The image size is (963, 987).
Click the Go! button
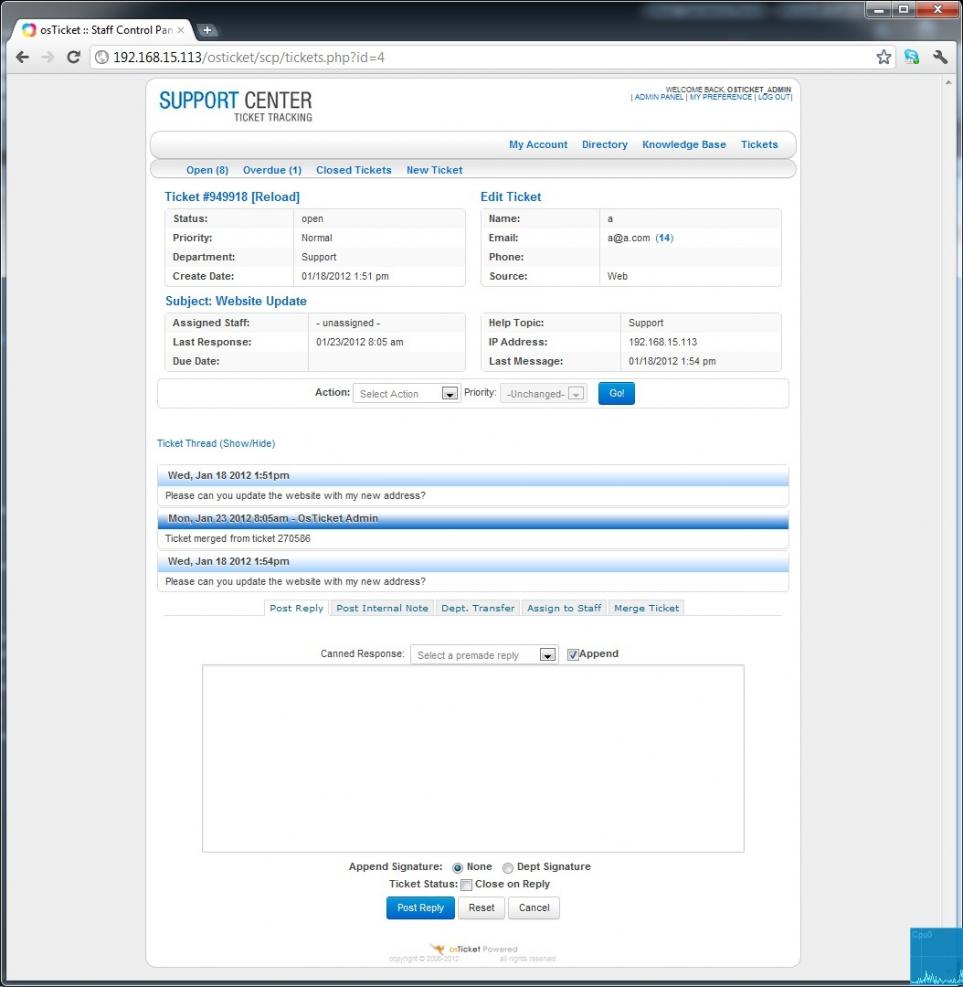pos(616,393)
